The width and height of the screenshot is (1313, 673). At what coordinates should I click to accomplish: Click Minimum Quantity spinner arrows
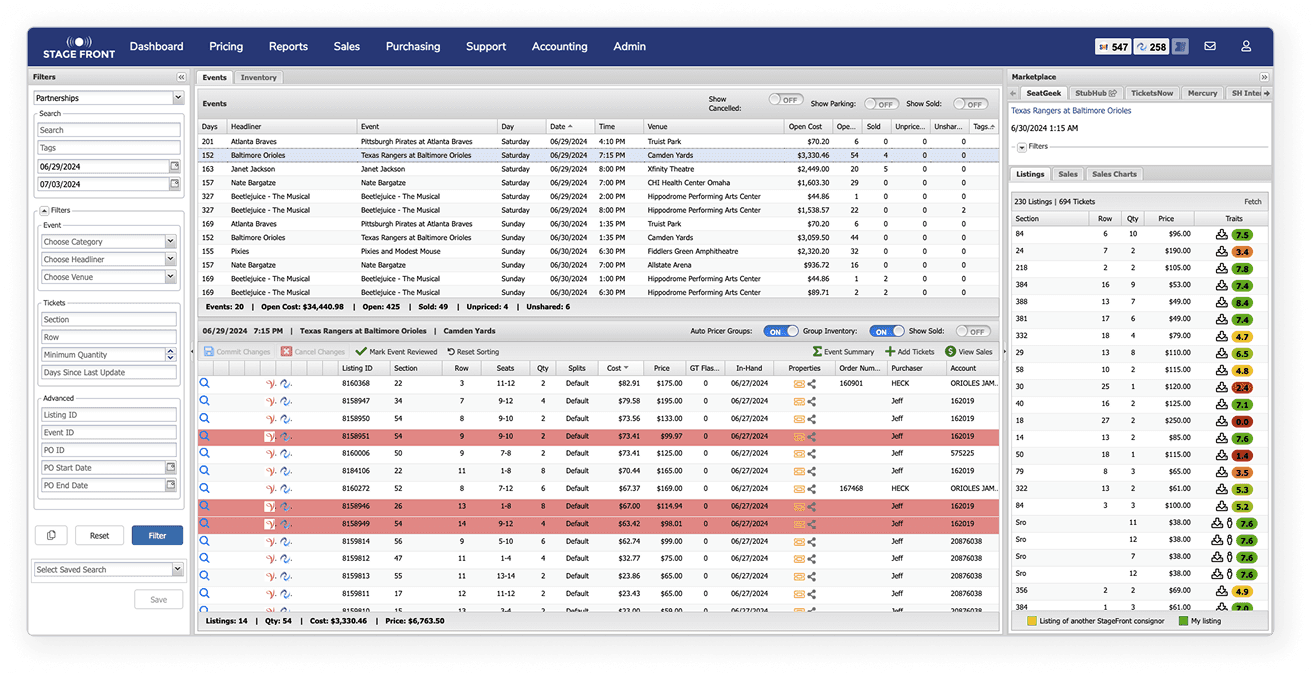[x=171, y=355]
